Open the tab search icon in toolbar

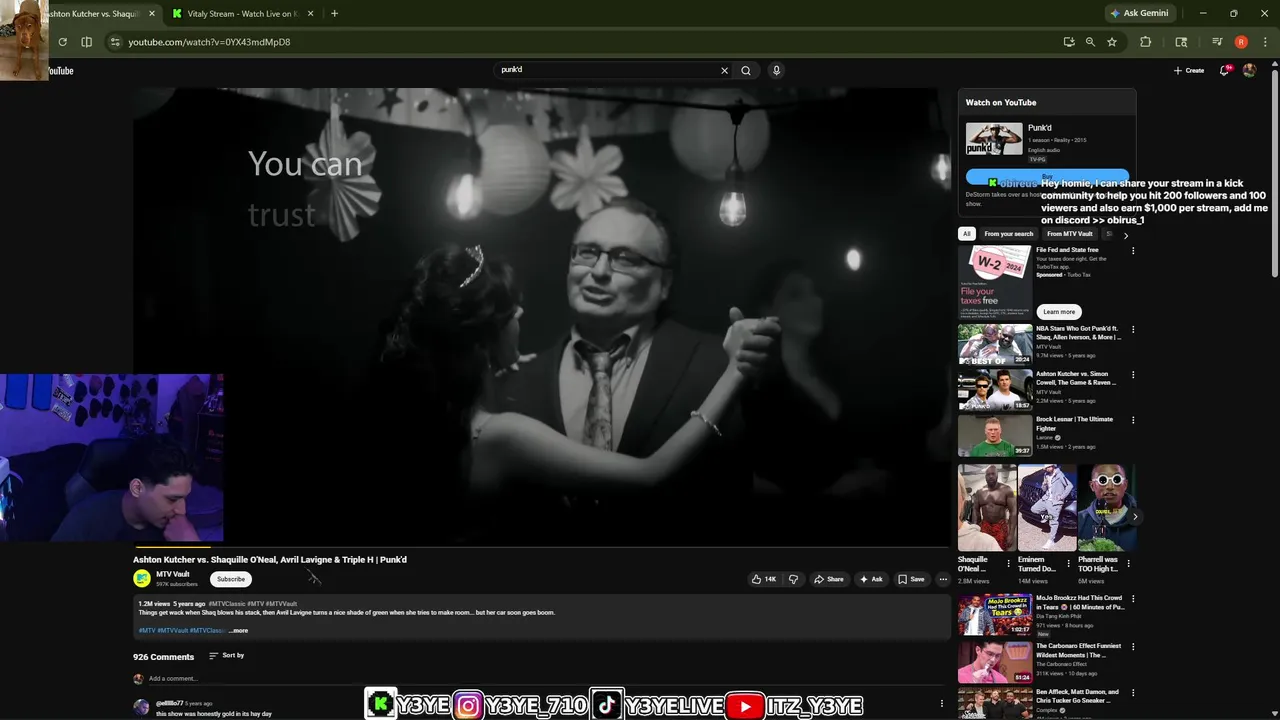click(x=1181, y=42)
